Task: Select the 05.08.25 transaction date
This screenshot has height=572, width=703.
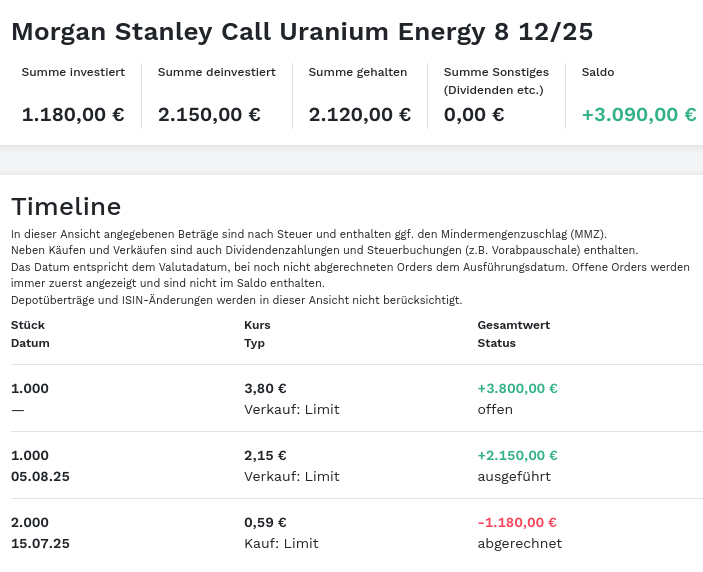Action: tap(40, 477)
